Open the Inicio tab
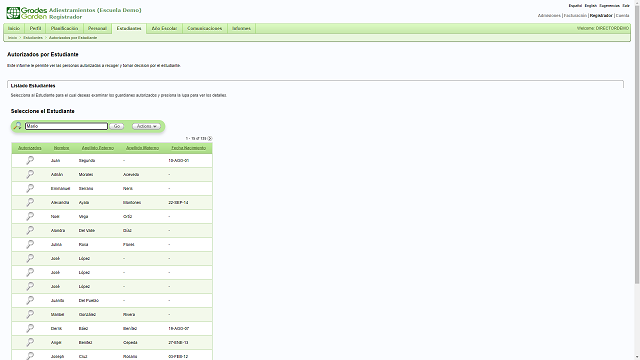Image resolution: width=640 pixels, height=360 pixels. point(14,28)
